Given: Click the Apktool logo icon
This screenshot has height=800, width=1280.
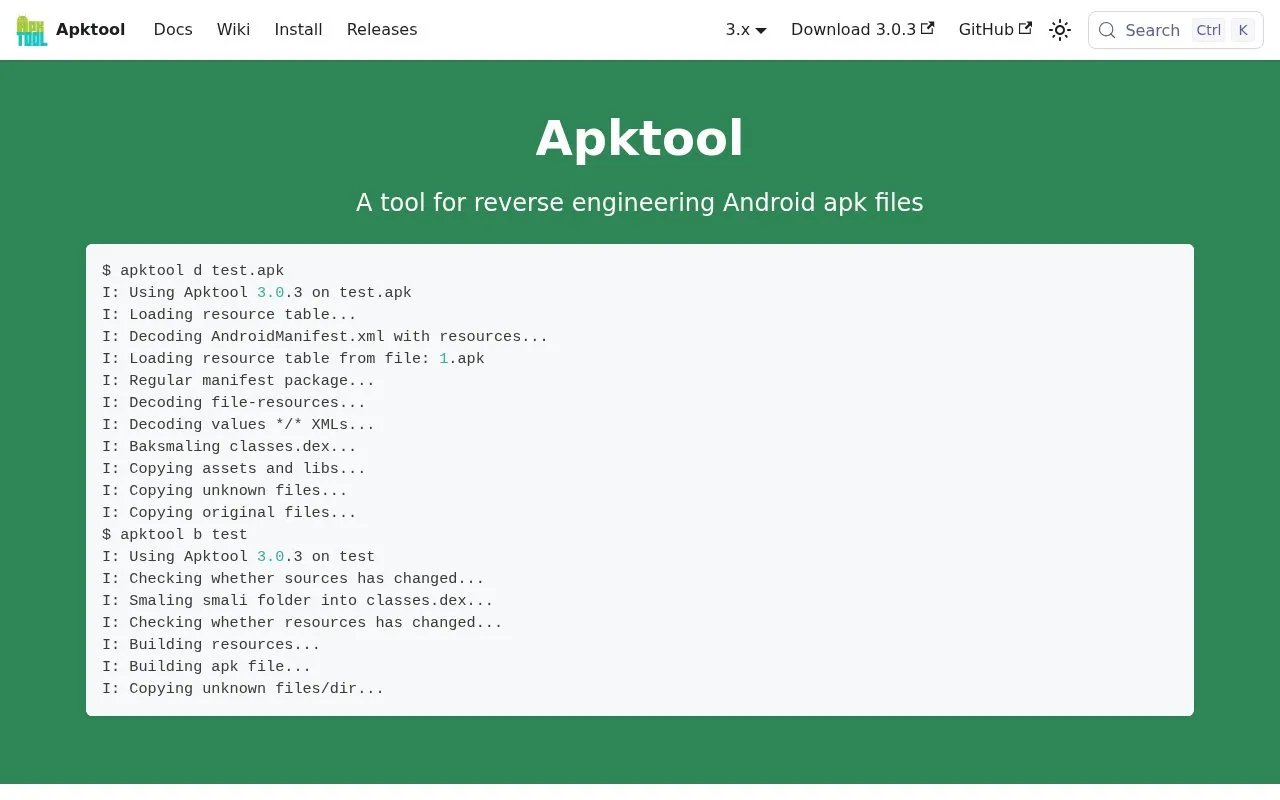Looking at the screenshot, I should 32,30.
